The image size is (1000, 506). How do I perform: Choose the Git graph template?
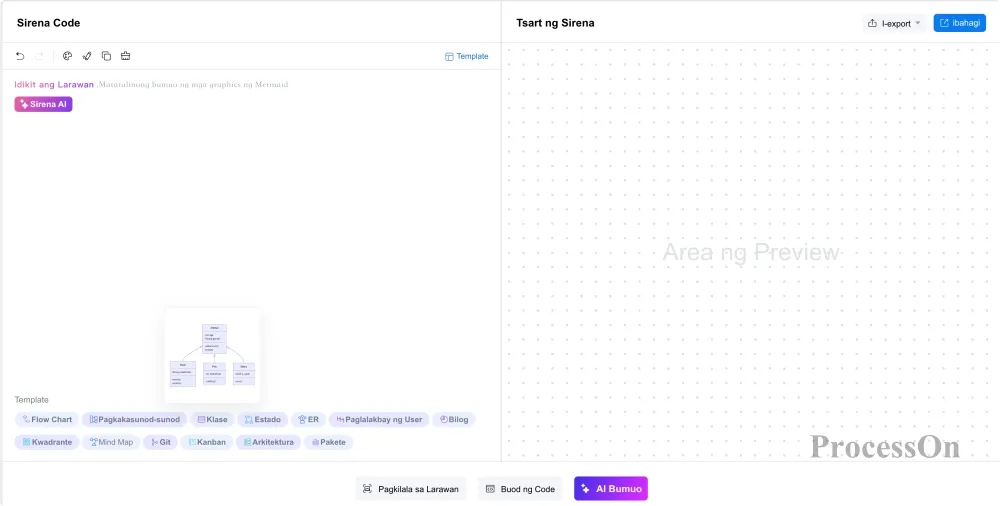161,442
